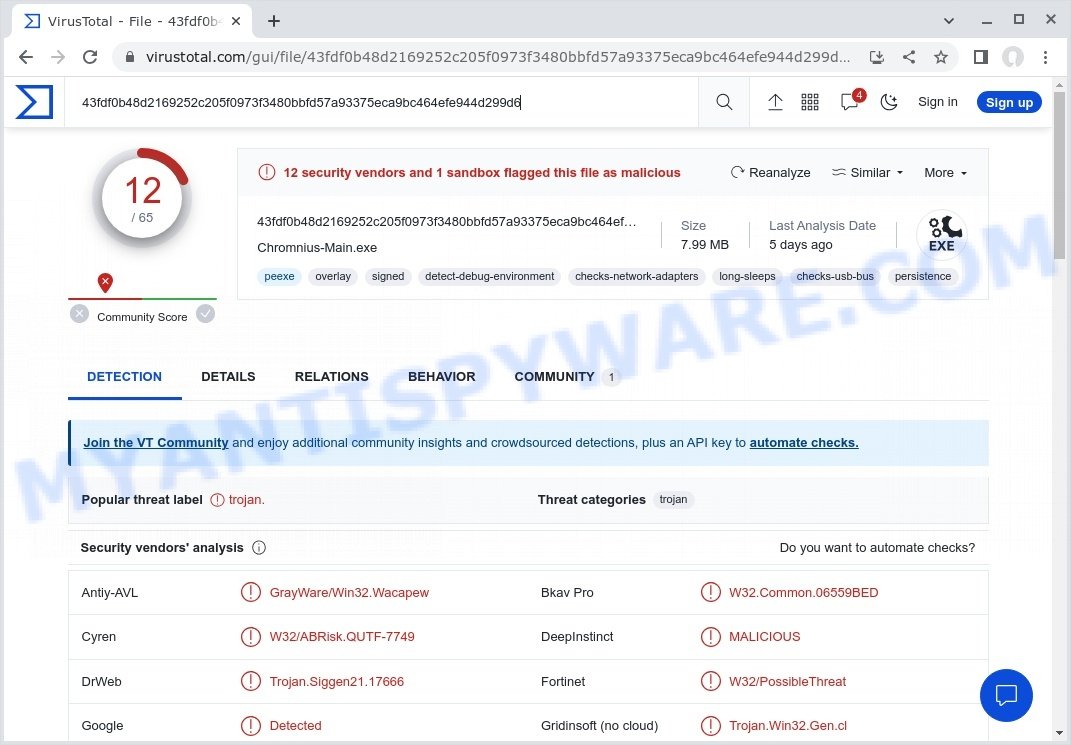
Task: Toggle the browser side panel icon
Action: (981, 57)
